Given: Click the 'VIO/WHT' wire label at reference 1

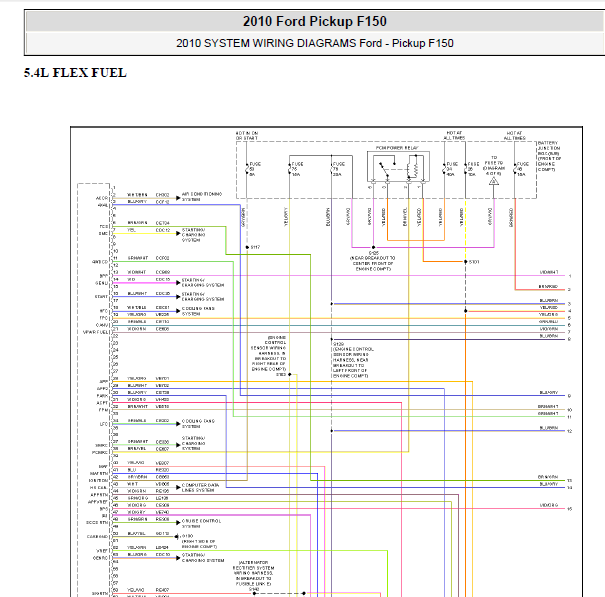Looking at the screenshot, I should [549, 272].
